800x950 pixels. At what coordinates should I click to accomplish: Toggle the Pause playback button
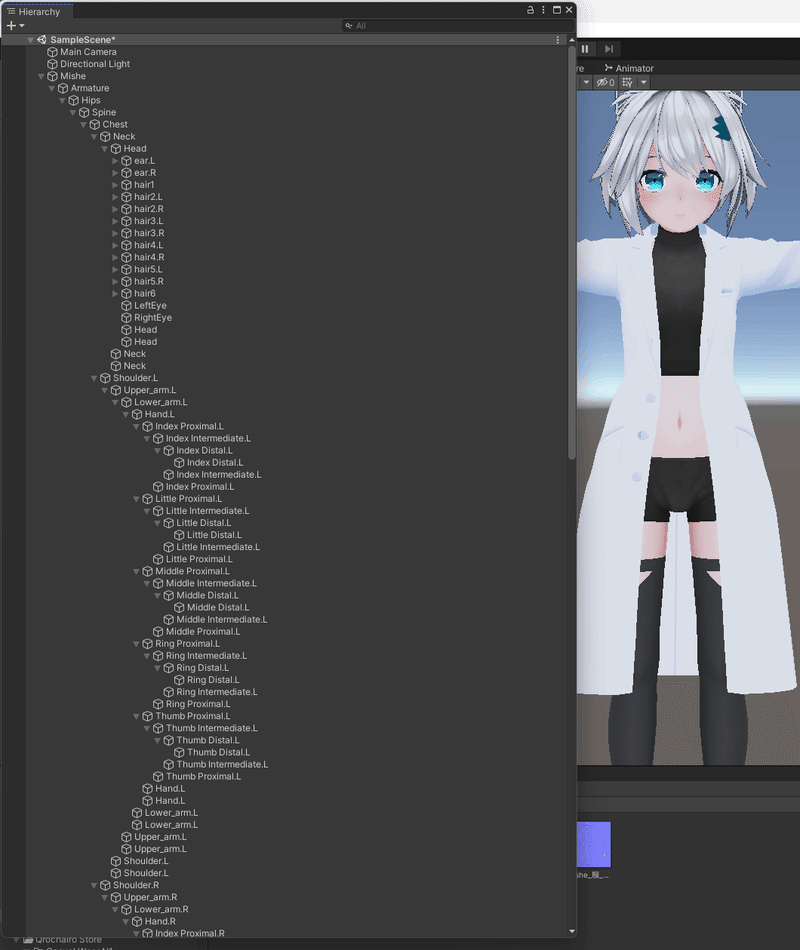point(585,48)
